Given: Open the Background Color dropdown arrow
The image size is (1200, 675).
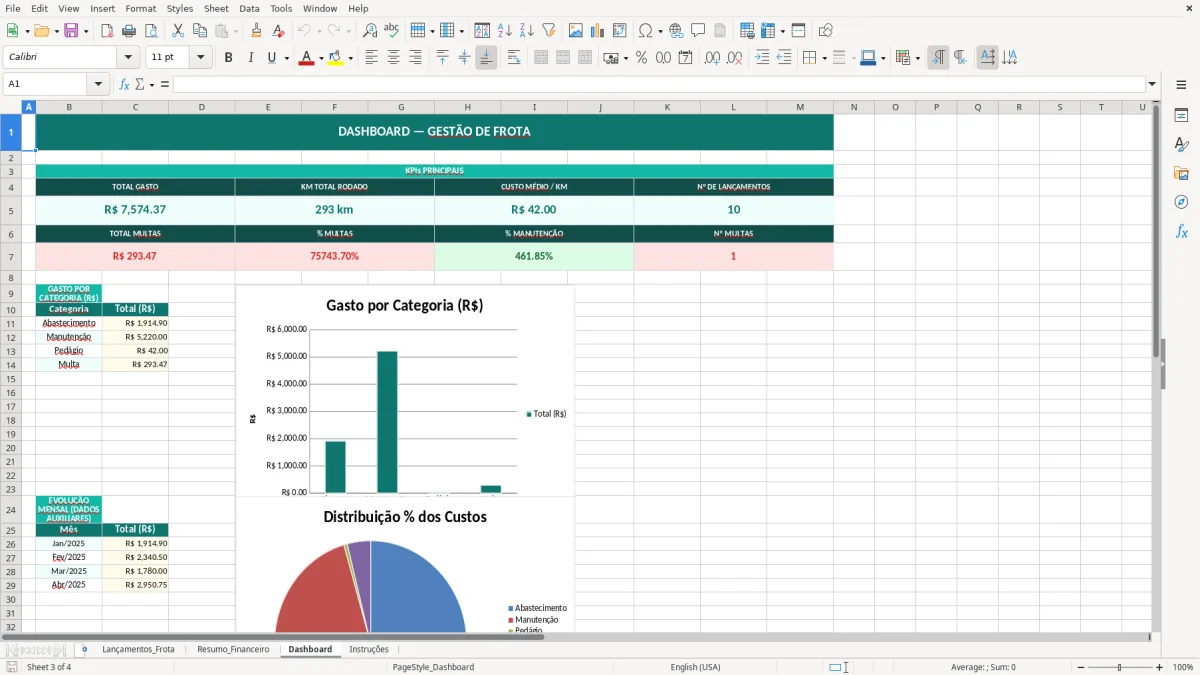Looking at the screenshot, I should point(350,58).
